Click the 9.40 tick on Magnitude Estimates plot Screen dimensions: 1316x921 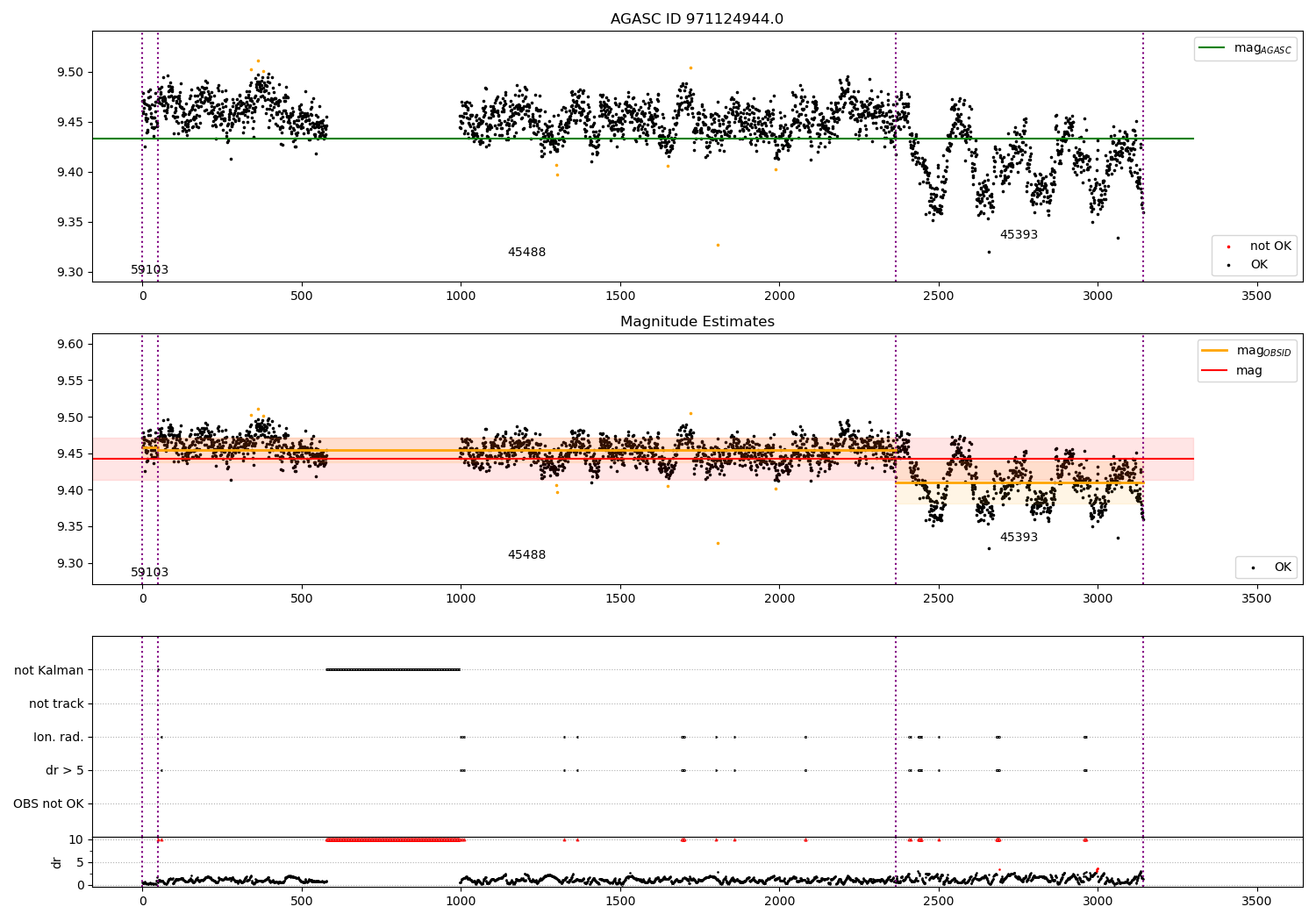click(70, 490)
